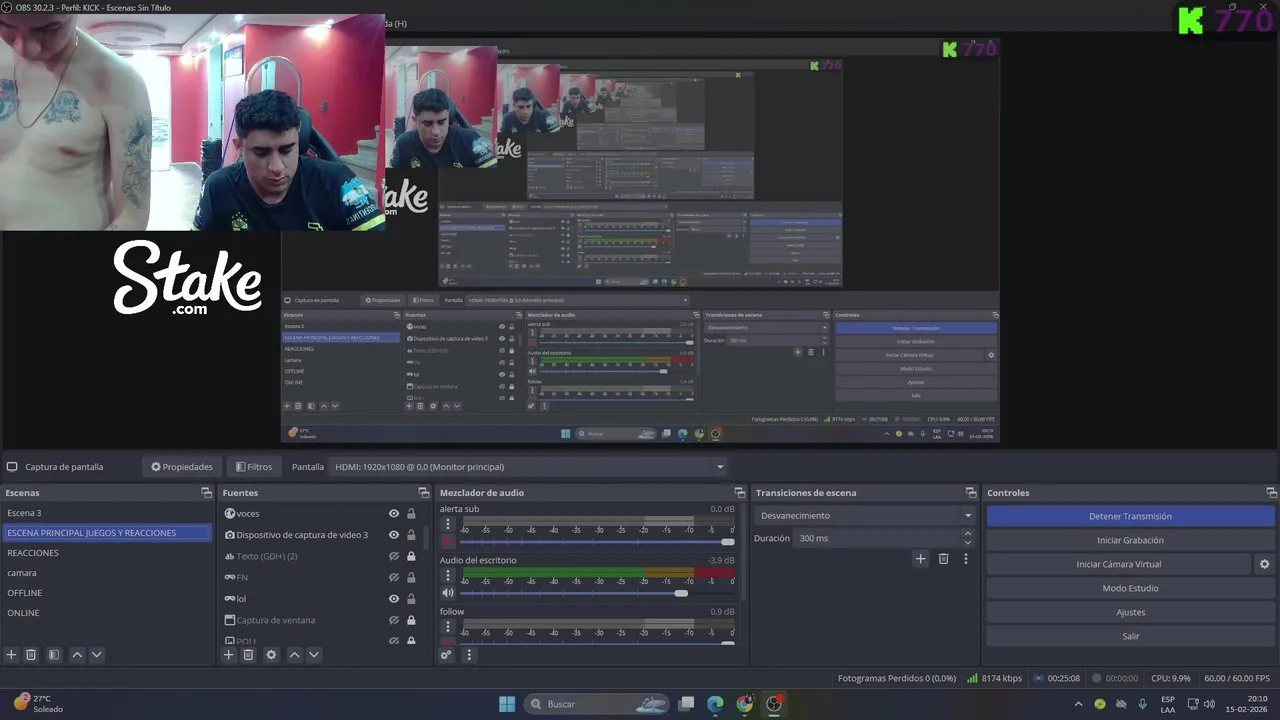This screenshot has width=1280, height=720.
Task: Click the Fuentes list scrollbar
Action: pyautogui.click(x=427, y=537)
